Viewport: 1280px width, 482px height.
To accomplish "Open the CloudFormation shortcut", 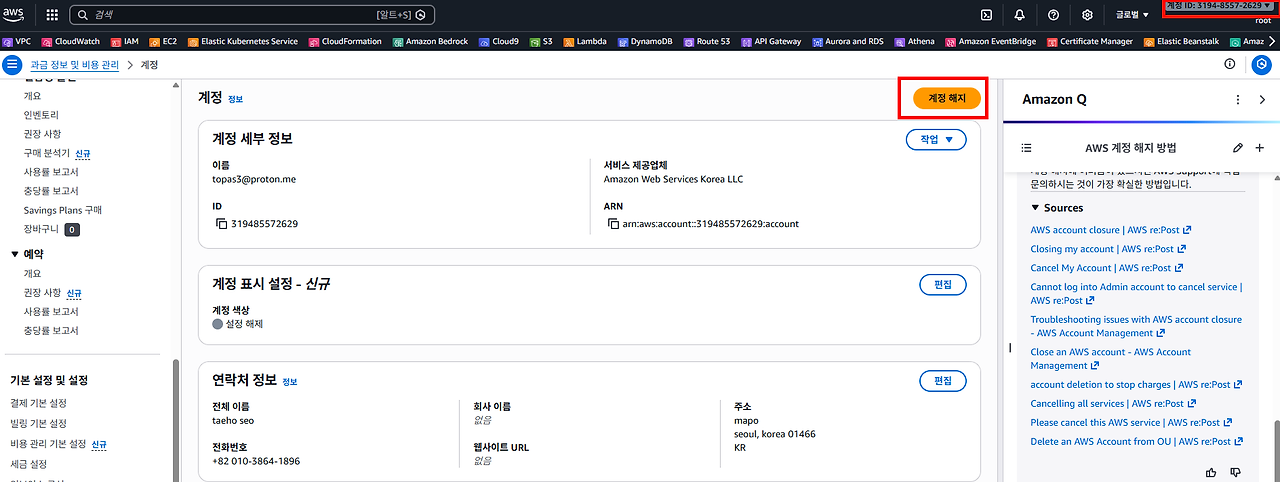I will click(x=346, y=42).
